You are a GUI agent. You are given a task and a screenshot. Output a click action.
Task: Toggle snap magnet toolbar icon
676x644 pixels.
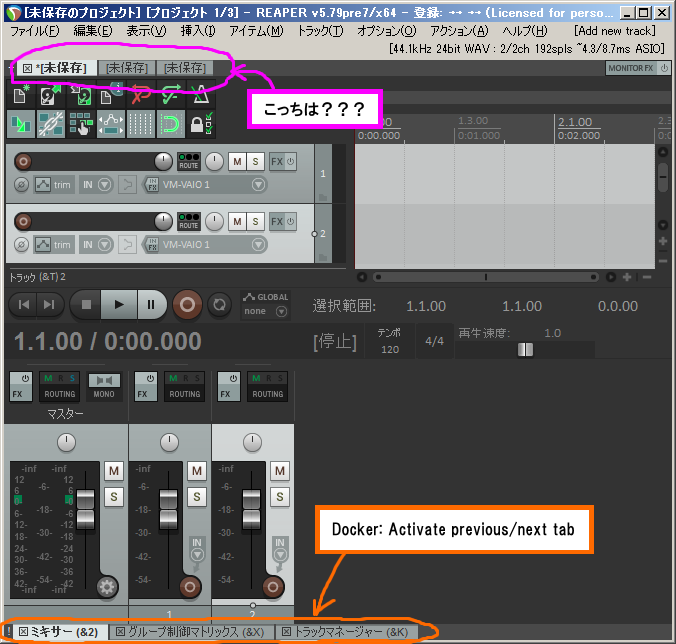171,124
